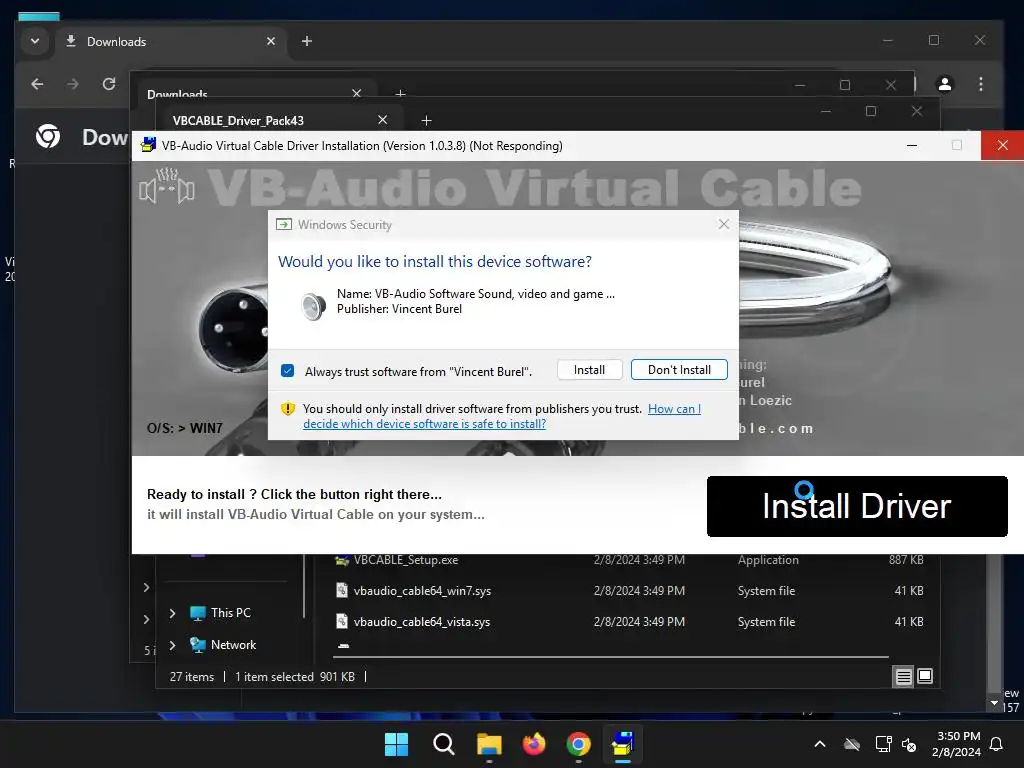Expand Network in navigation pane
The height and width of the screenshot is (768, 1024).
(172, 645)
